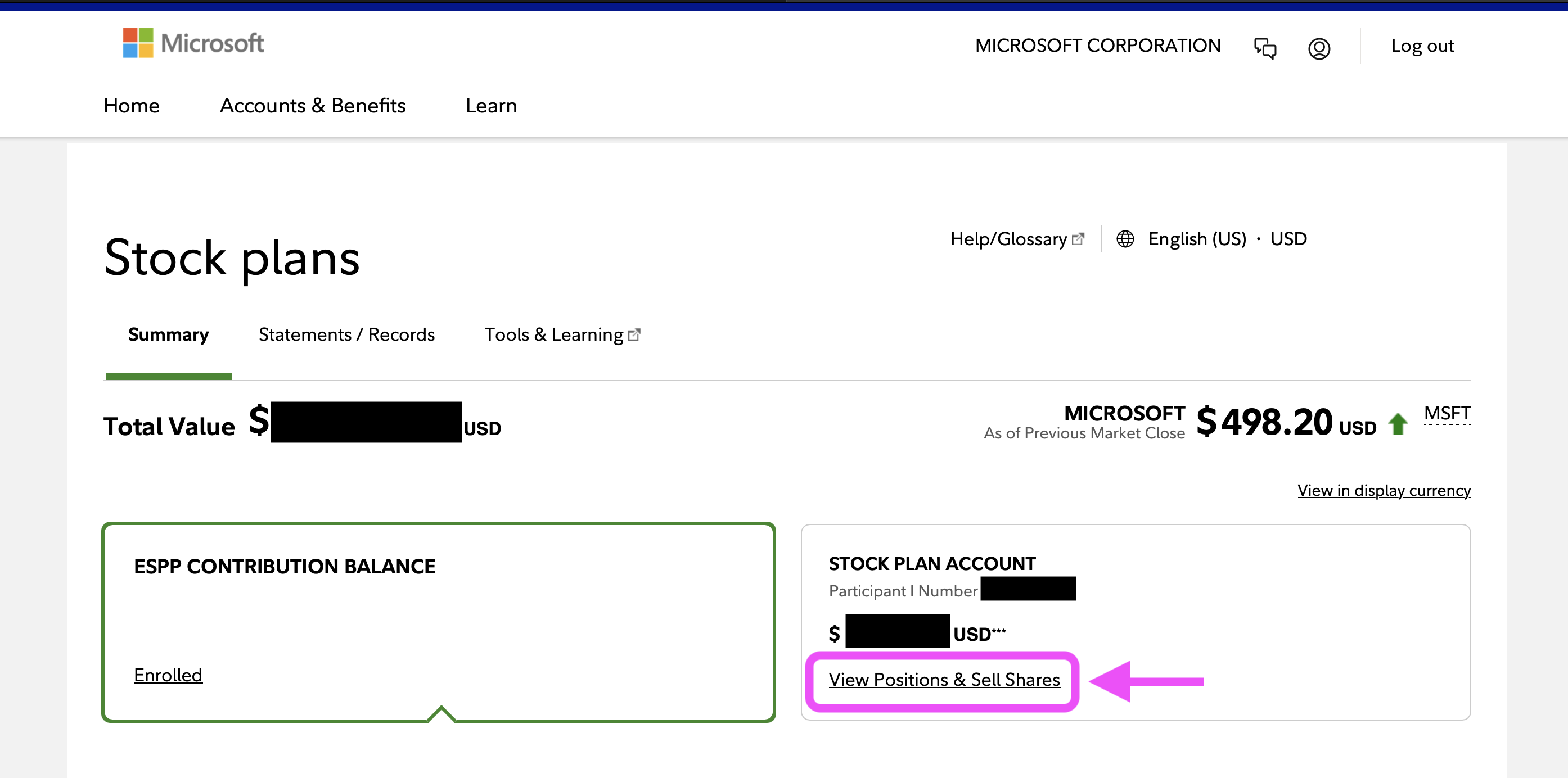Click the Enrolled link
Viewport: 1568px width, 778px height.
(168, 675)
